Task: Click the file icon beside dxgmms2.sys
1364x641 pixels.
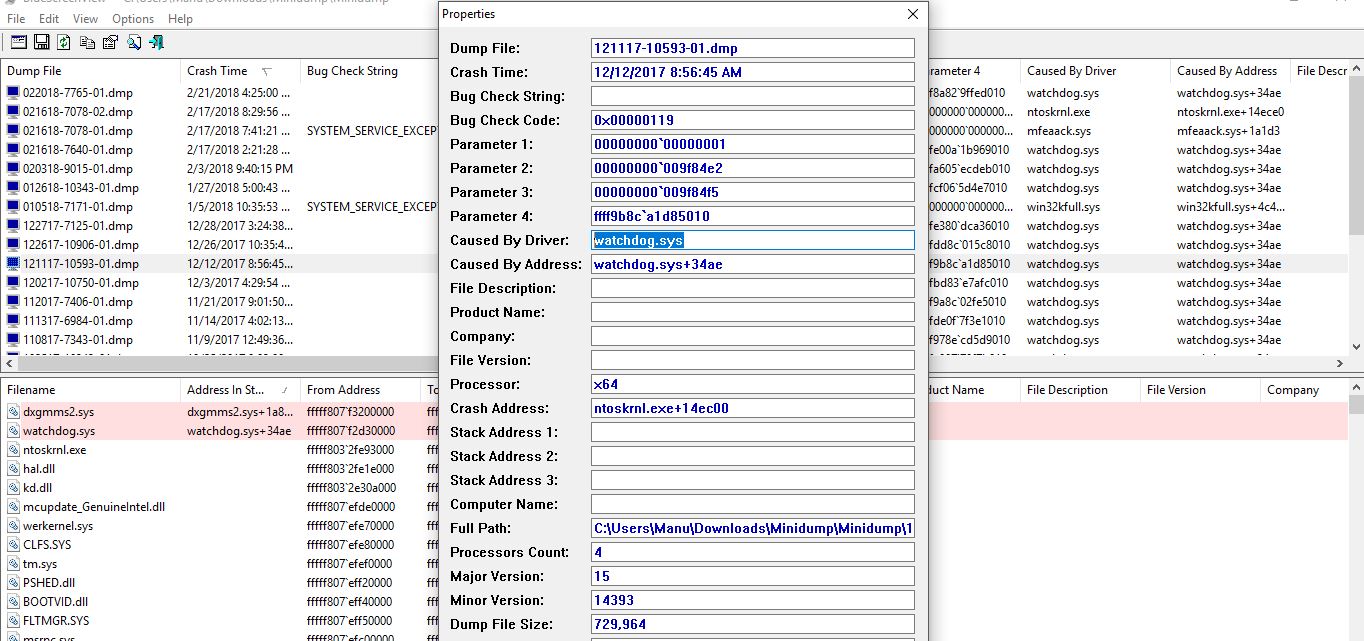Action: pyautogui.click(x=13, y=412)
